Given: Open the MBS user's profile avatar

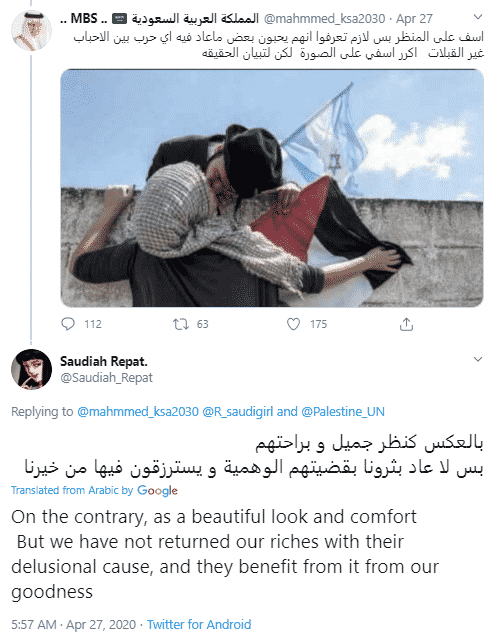Looking at the screenshot, I should (x=31, y=30).
